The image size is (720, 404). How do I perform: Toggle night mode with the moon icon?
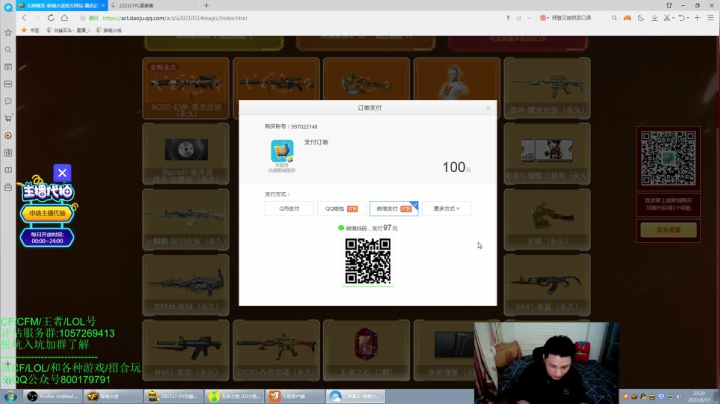click(641, 18)
